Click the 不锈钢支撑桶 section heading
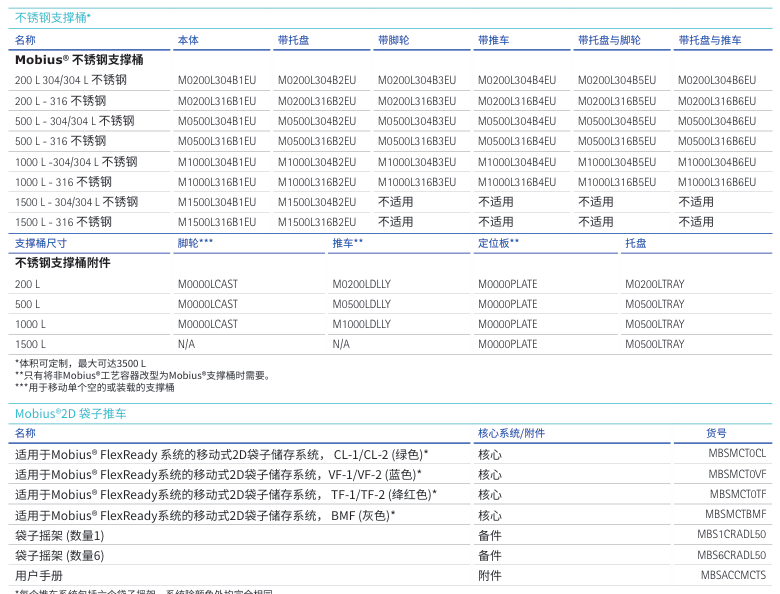 coord(52,17)
